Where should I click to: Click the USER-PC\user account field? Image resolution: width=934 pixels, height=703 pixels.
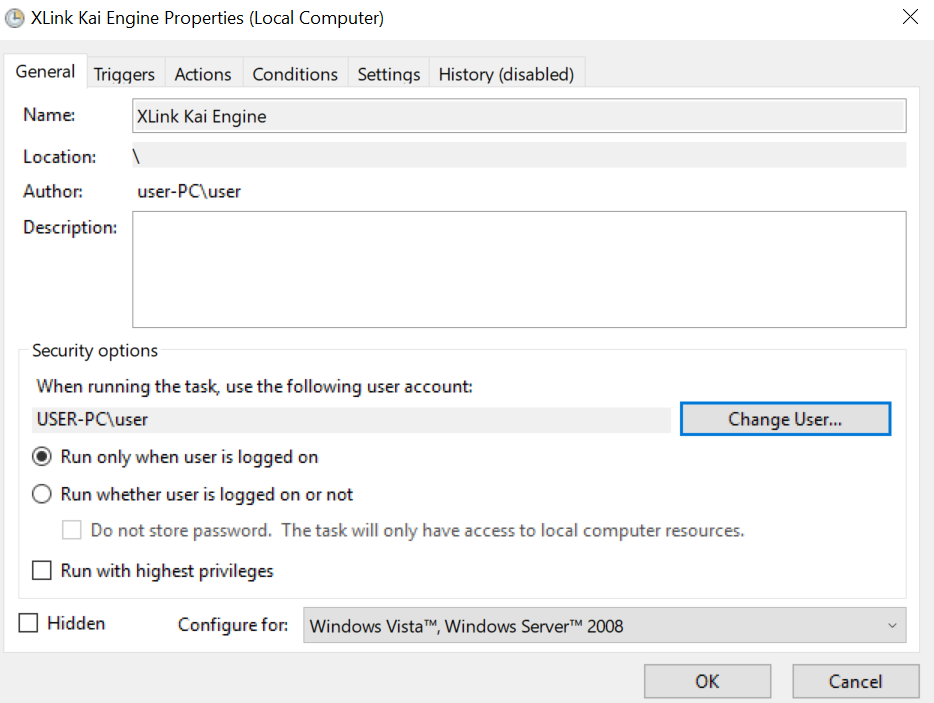pos(351,419)
